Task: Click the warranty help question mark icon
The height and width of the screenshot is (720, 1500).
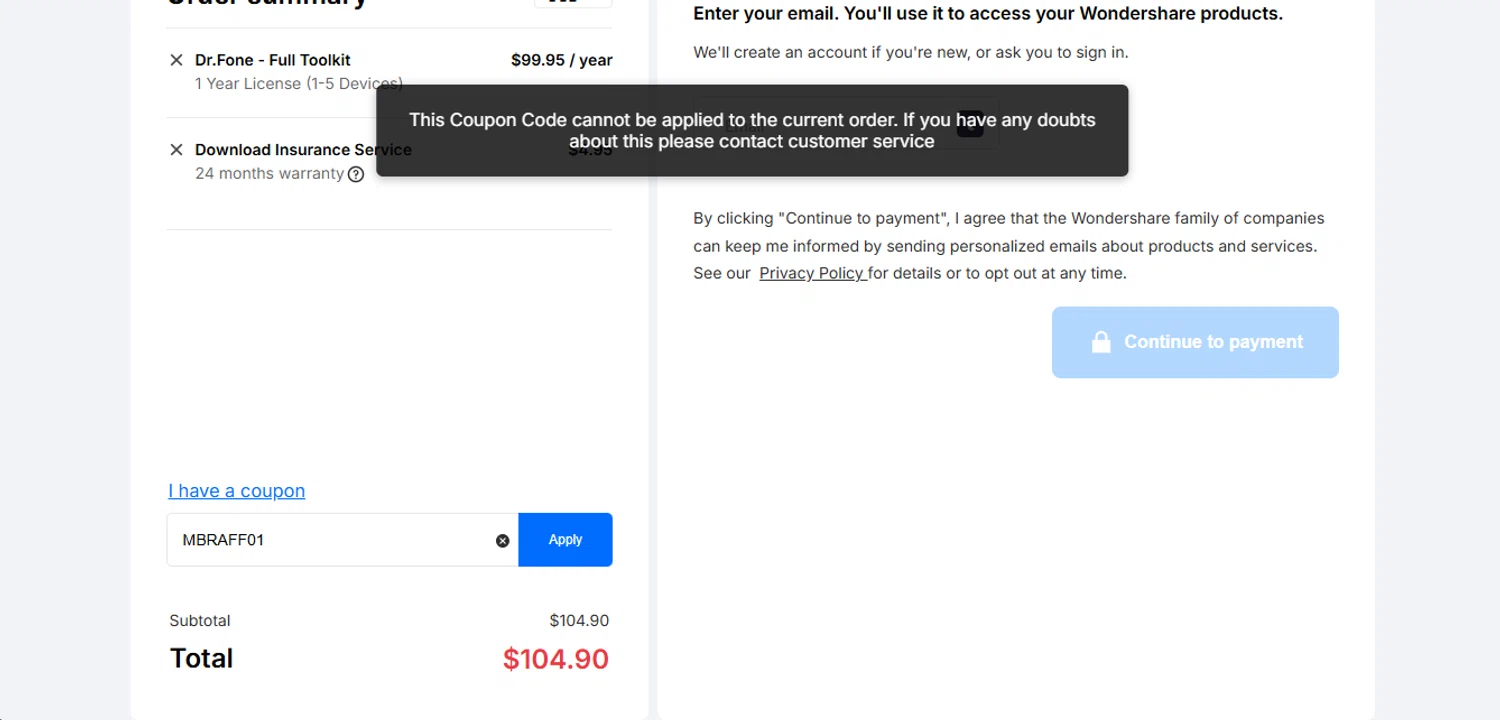Action: 356,174
